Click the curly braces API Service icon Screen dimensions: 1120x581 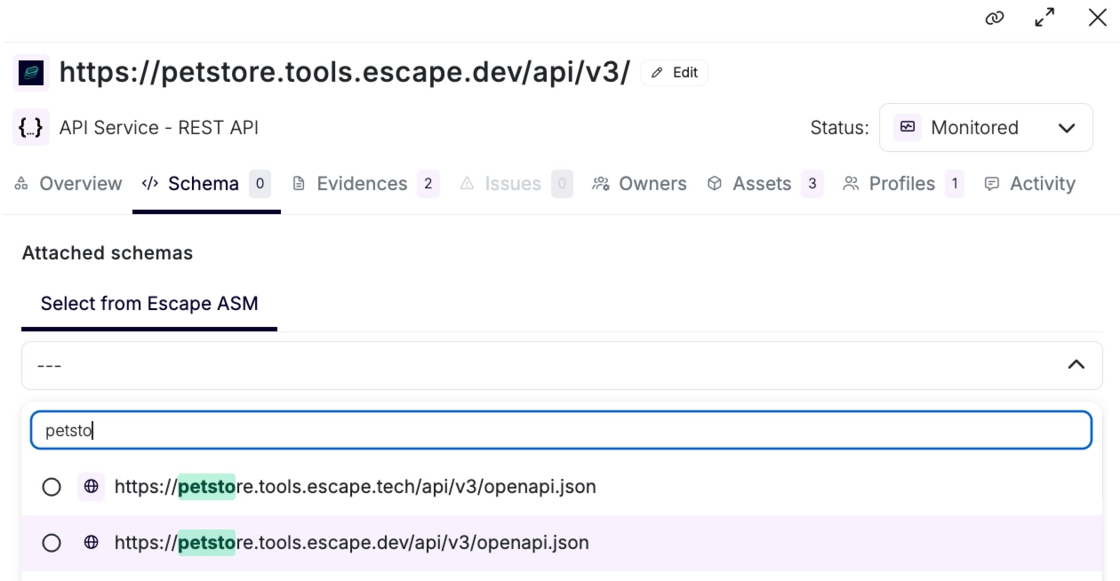31,127
